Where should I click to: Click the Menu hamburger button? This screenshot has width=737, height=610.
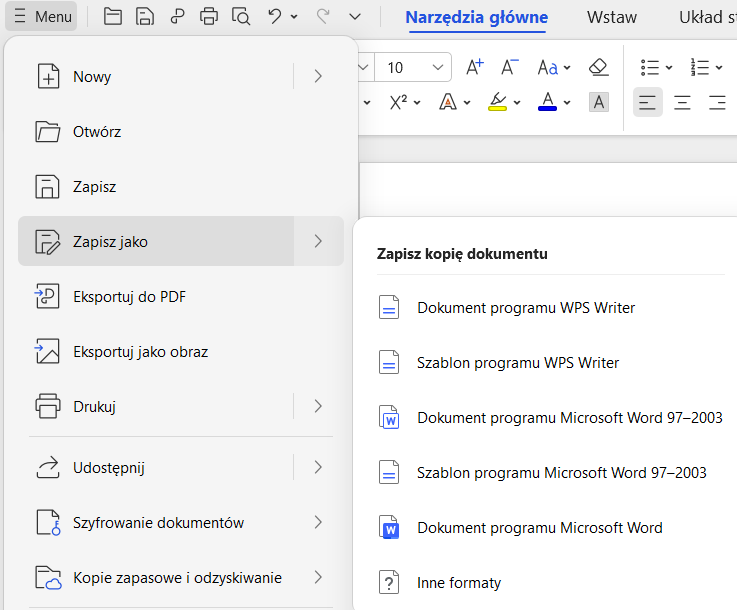43,17
